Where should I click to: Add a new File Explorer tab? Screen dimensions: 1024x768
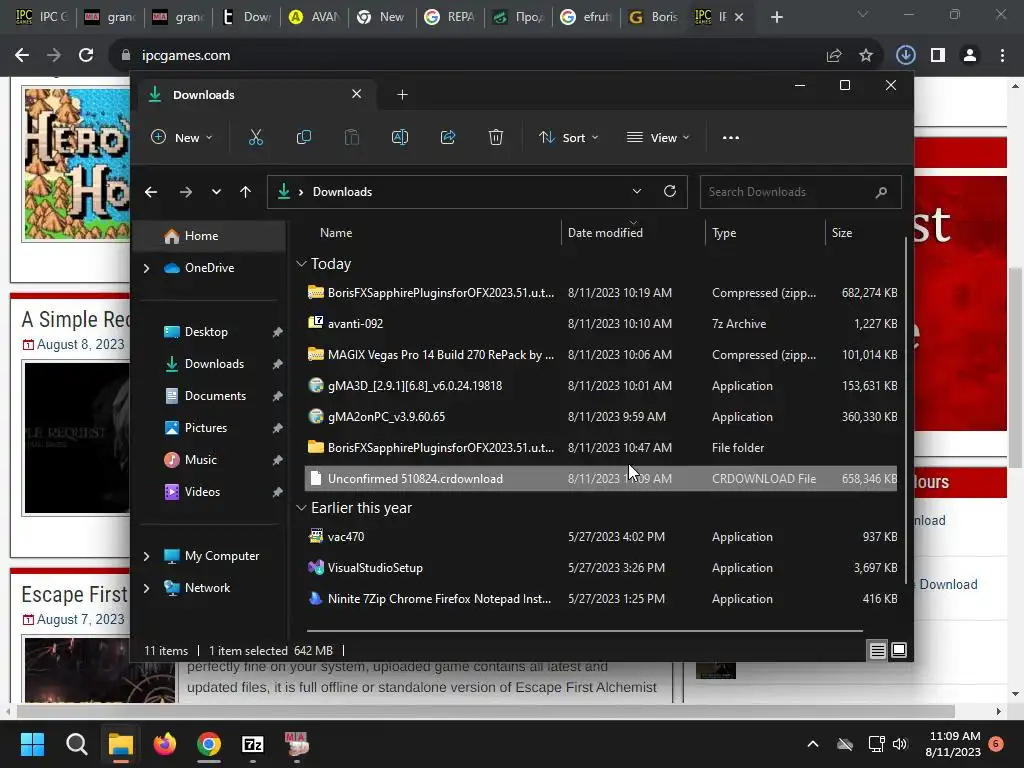click(x=402, y=95)
